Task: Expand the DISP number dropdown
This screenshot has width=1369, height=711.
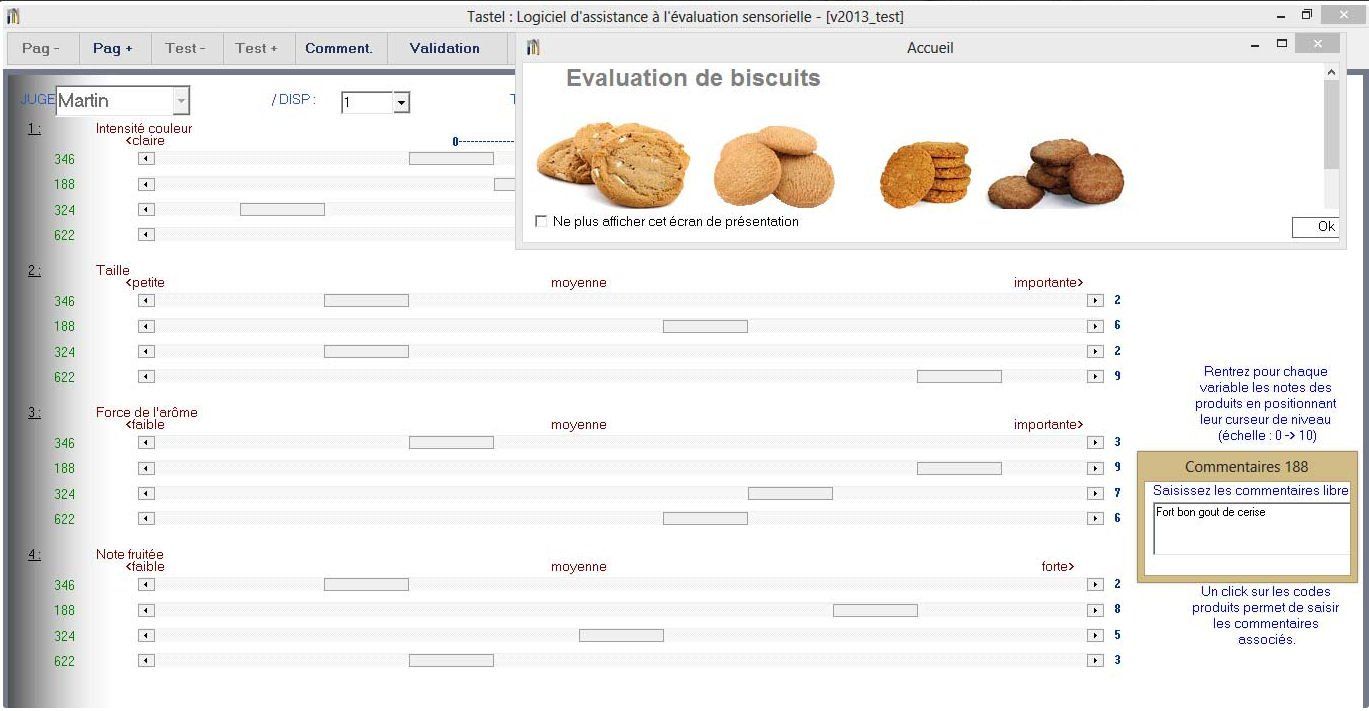Action: pyautogui.click(x=402, y=103)
